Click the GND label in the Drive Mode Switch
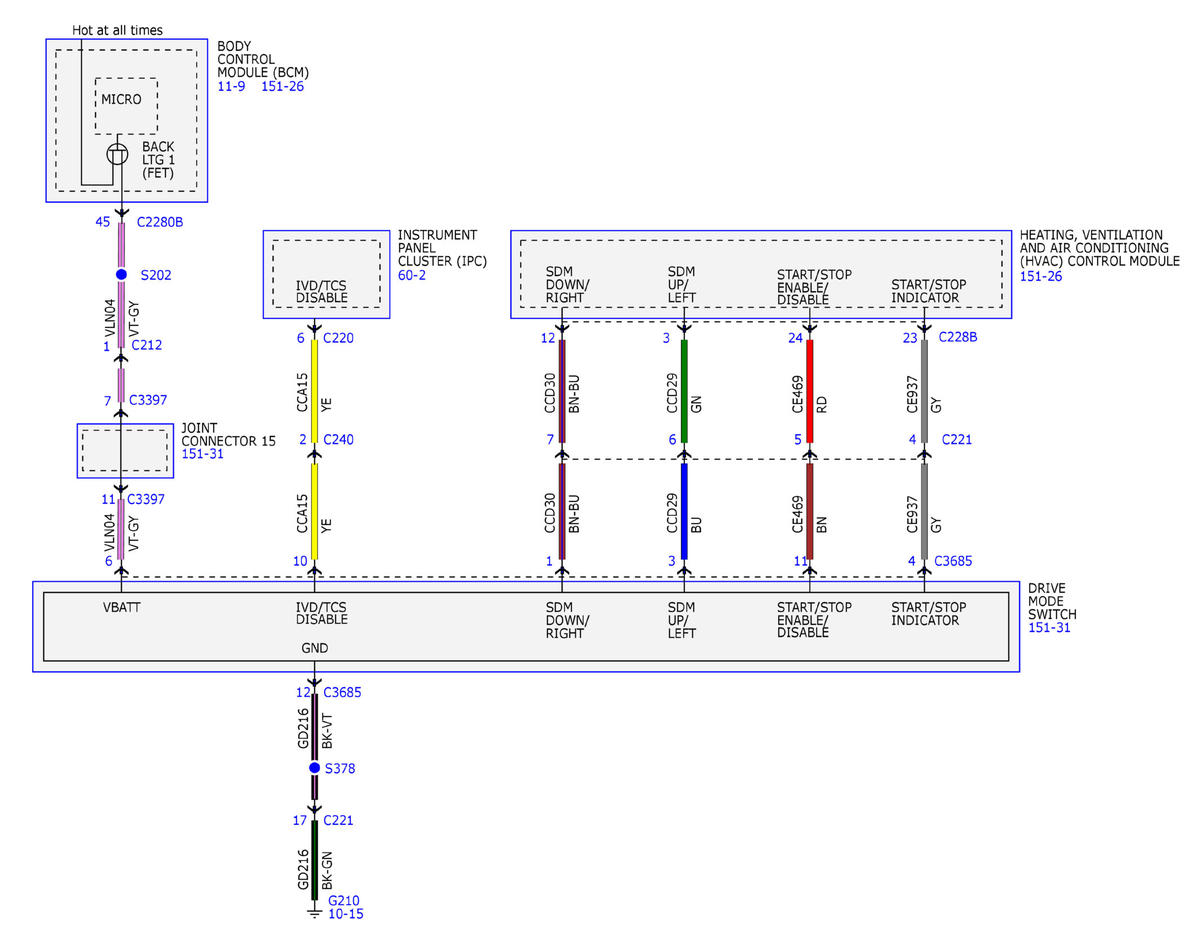The image size is (1200, 927). [x=315, y=648]
